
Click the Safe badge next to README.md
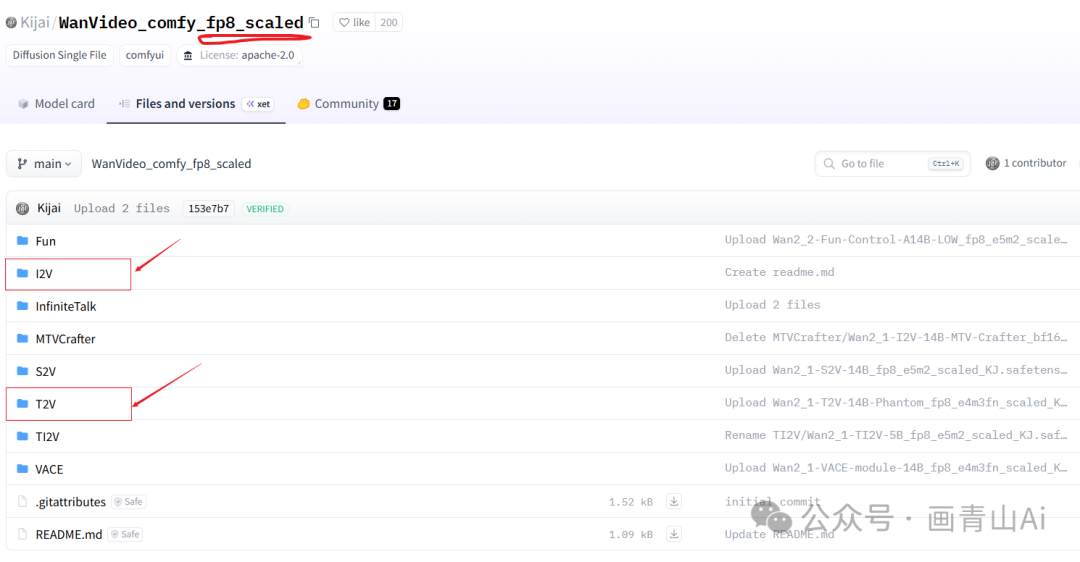(x=125, y=534)
